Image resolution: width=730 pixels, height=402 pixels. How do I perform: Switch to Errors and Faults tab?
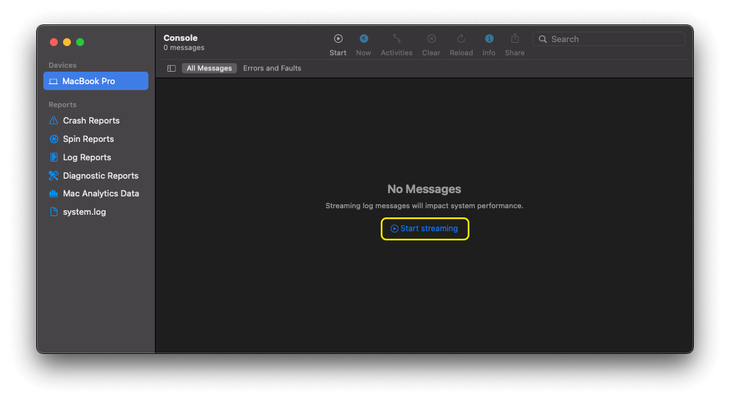pos(272,69)
